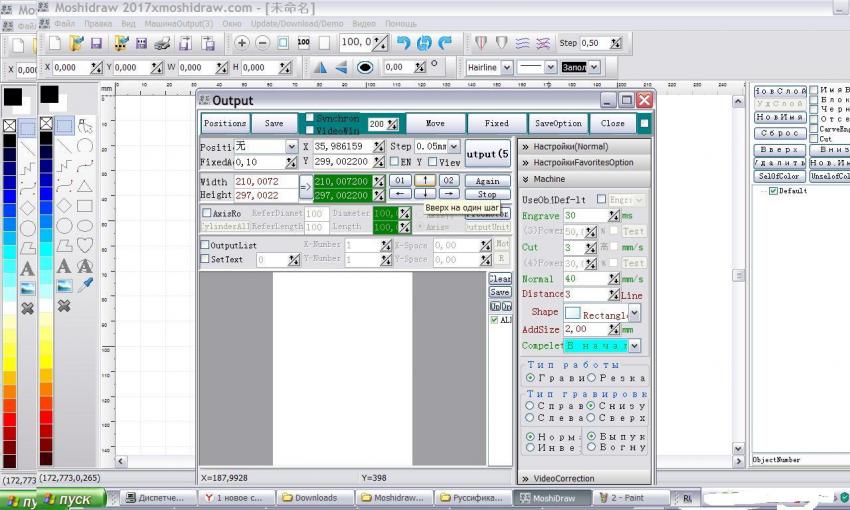Click the Stop button
The height and width of the screenshot is (510, 850).
tap(486, 194)
